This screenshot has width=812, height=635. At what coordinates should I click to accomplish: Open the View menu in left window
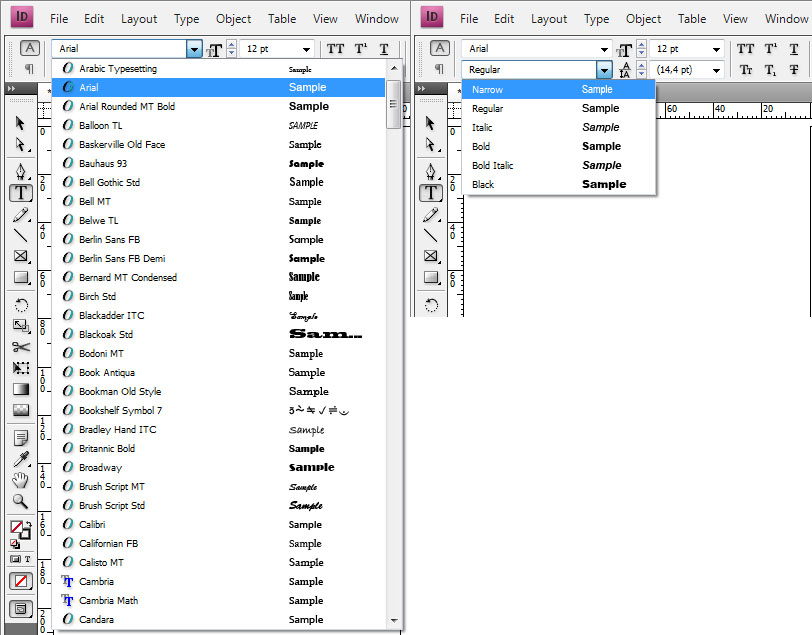325,19
